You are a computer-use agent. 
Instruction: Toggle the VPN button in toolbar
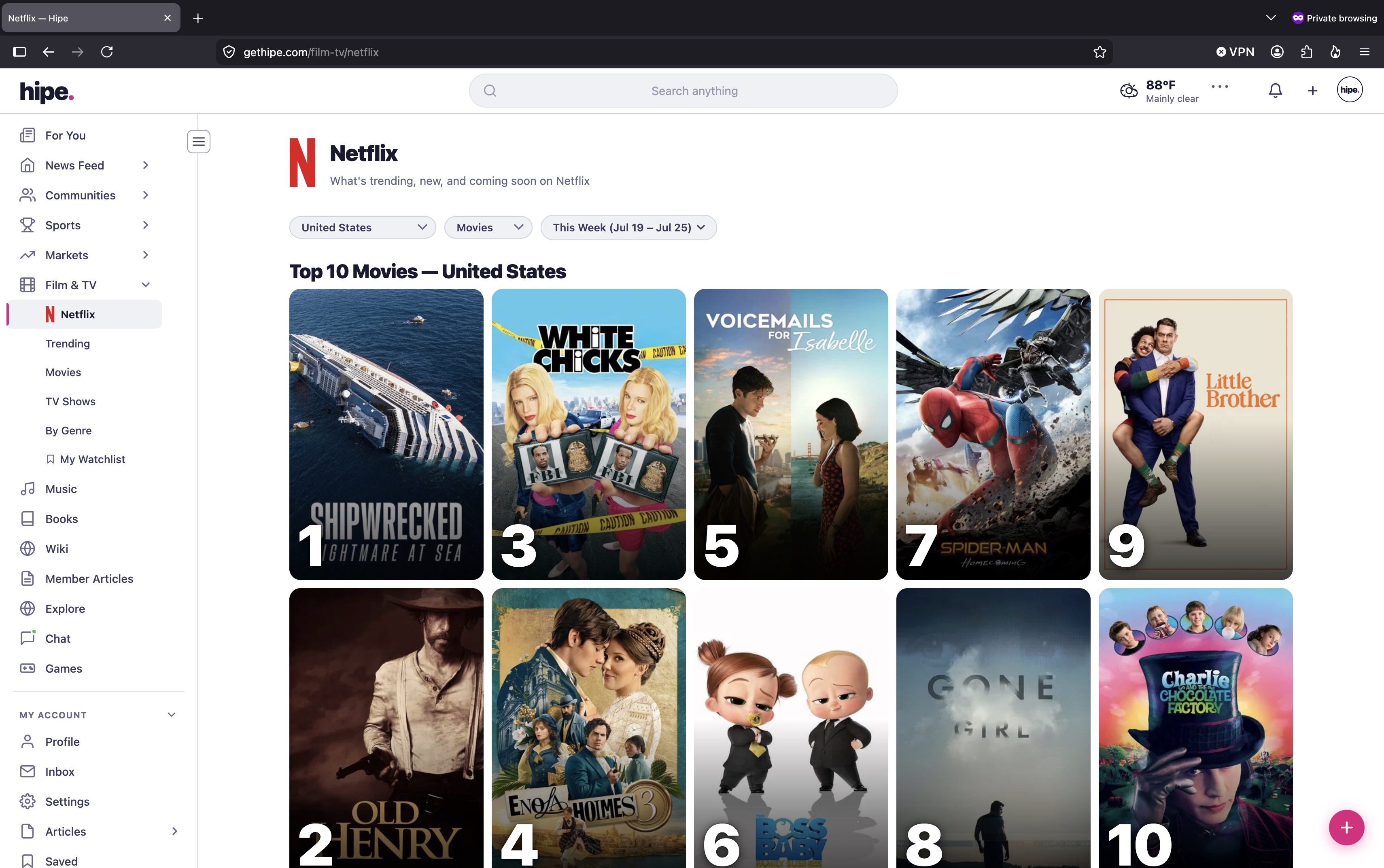click(x=1235, y=52)
